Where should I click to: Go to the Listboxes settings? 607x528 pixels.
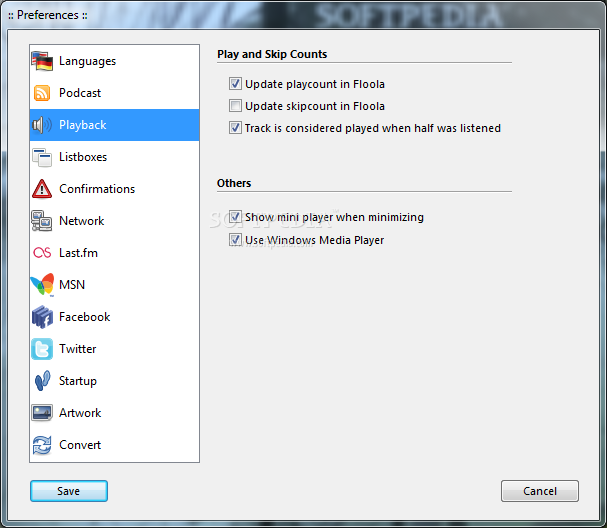(83, 157)
